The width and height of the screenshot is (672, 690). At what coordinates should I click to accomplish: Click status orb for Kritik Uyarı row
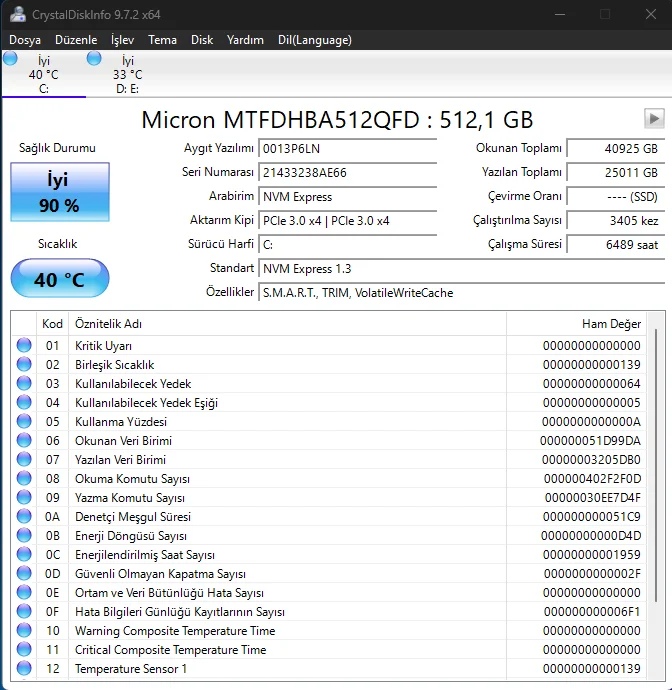pyautogui.click(x=24, y=346)
